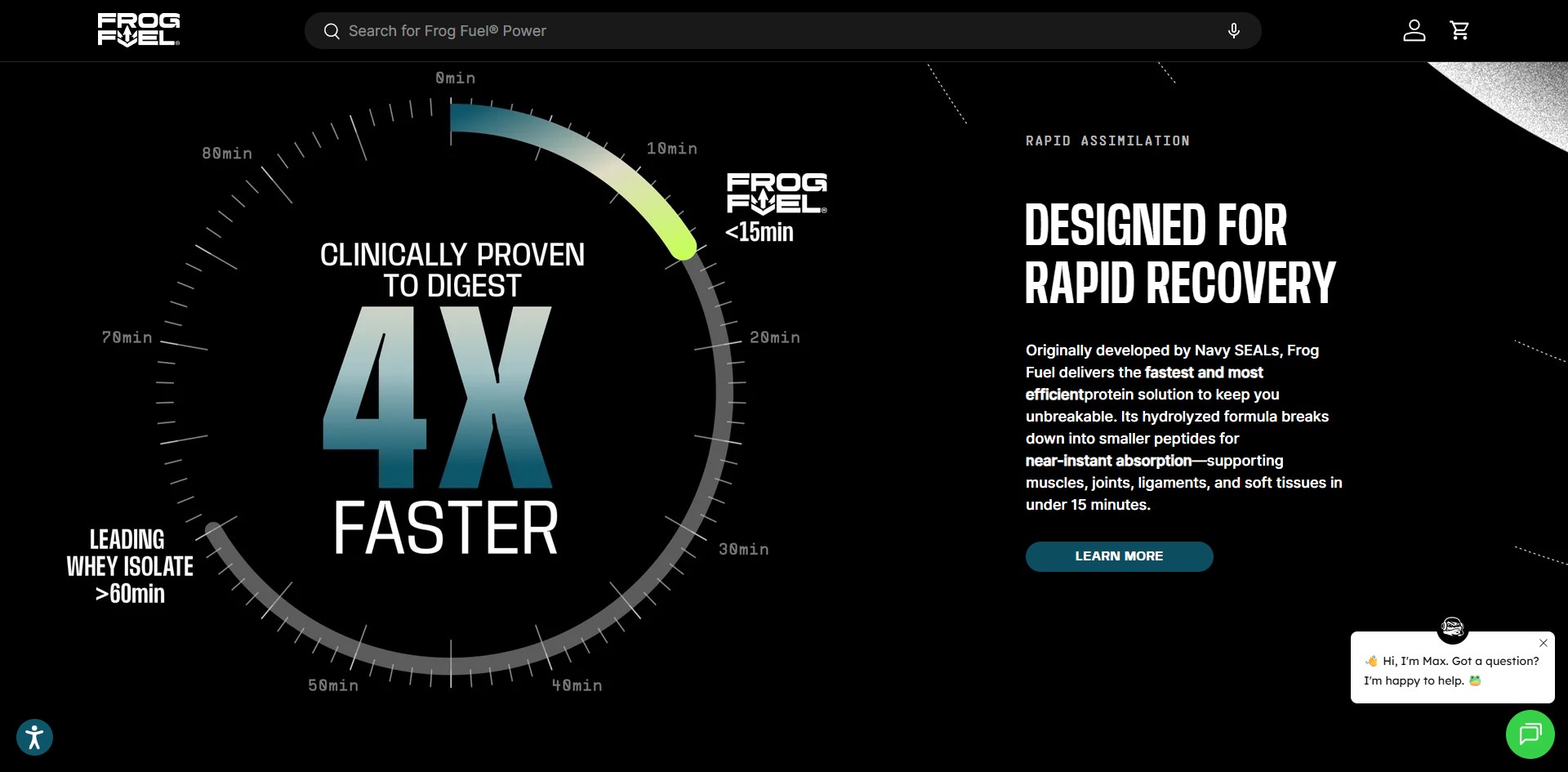Dismiss the Max chat greeting popup

click(x=1543, y=643)
